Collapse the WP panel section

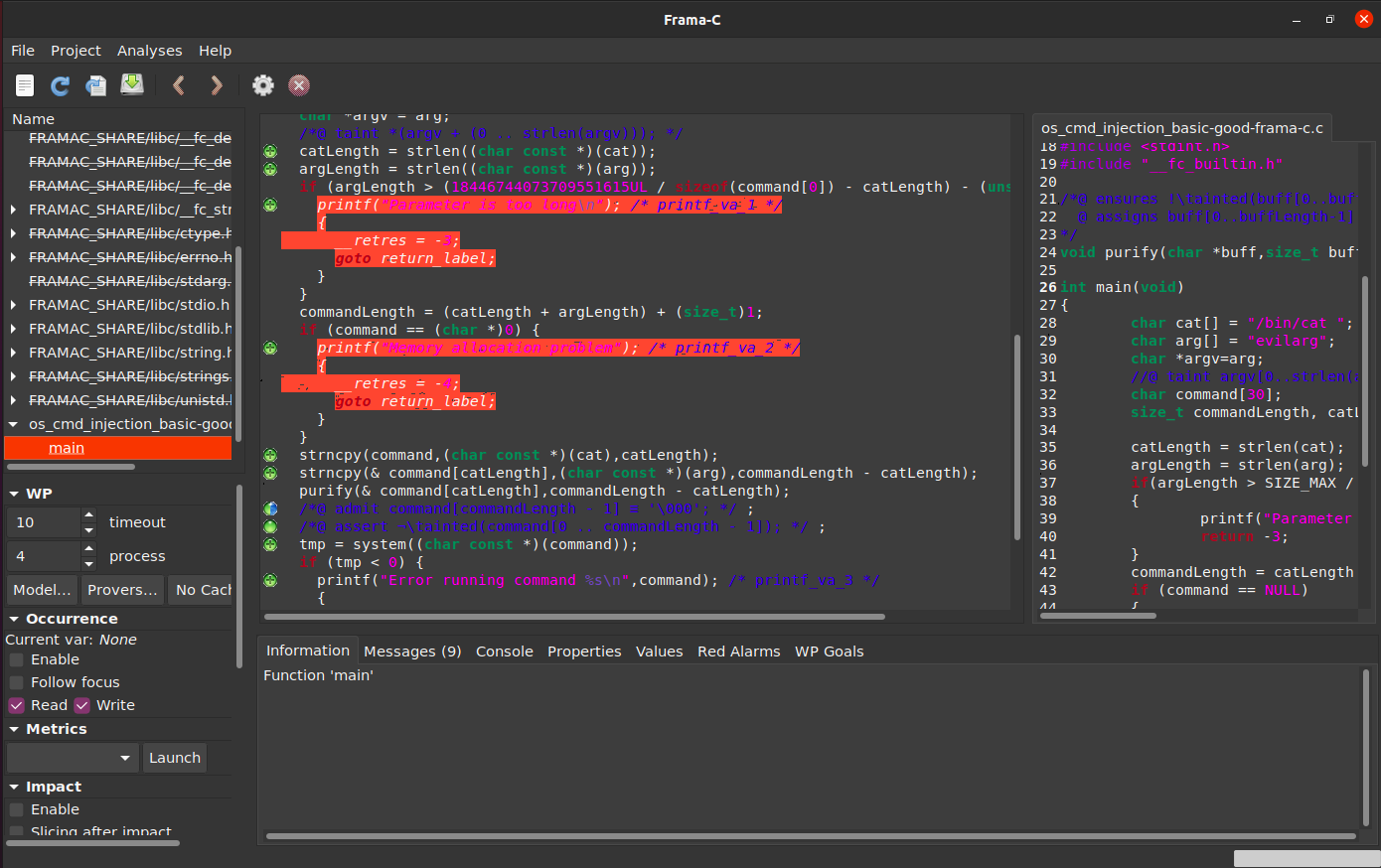pyautogui.click(x=15, y=494)
